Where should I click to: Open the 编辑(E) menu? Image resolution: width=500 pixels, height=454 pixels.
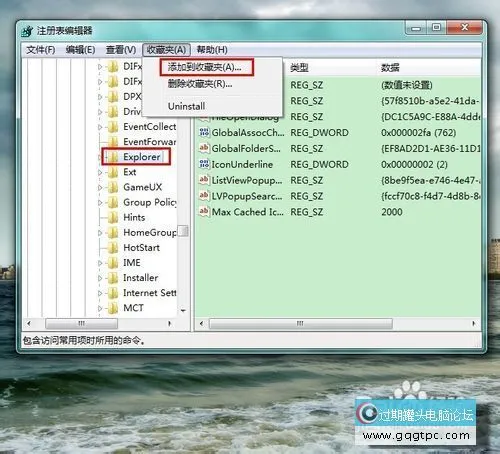point(80,50)
